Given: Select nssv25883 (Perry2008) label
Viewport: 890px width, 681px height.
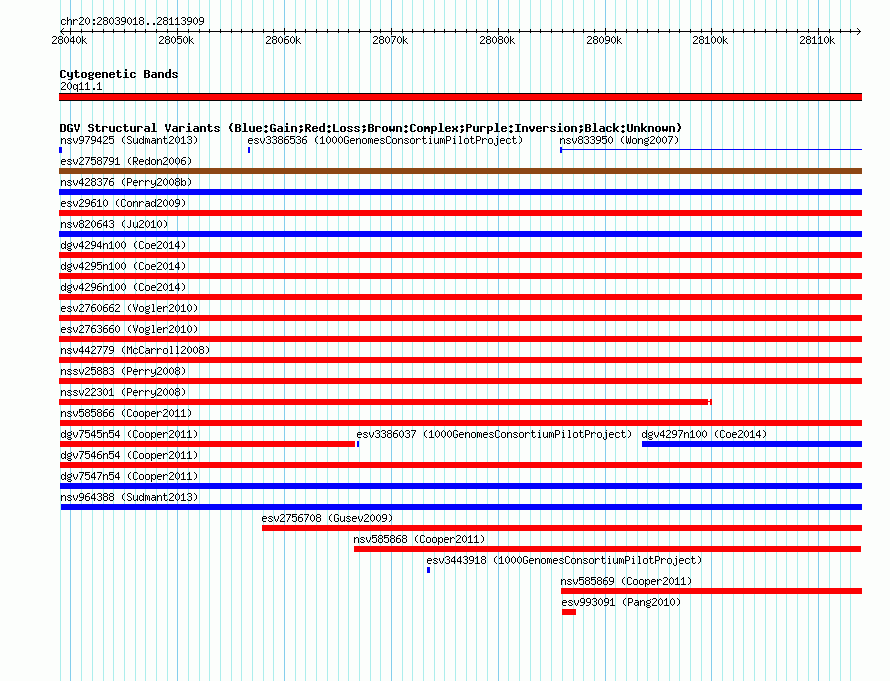Looking at the screenshot, I should [x=123, y=371].
